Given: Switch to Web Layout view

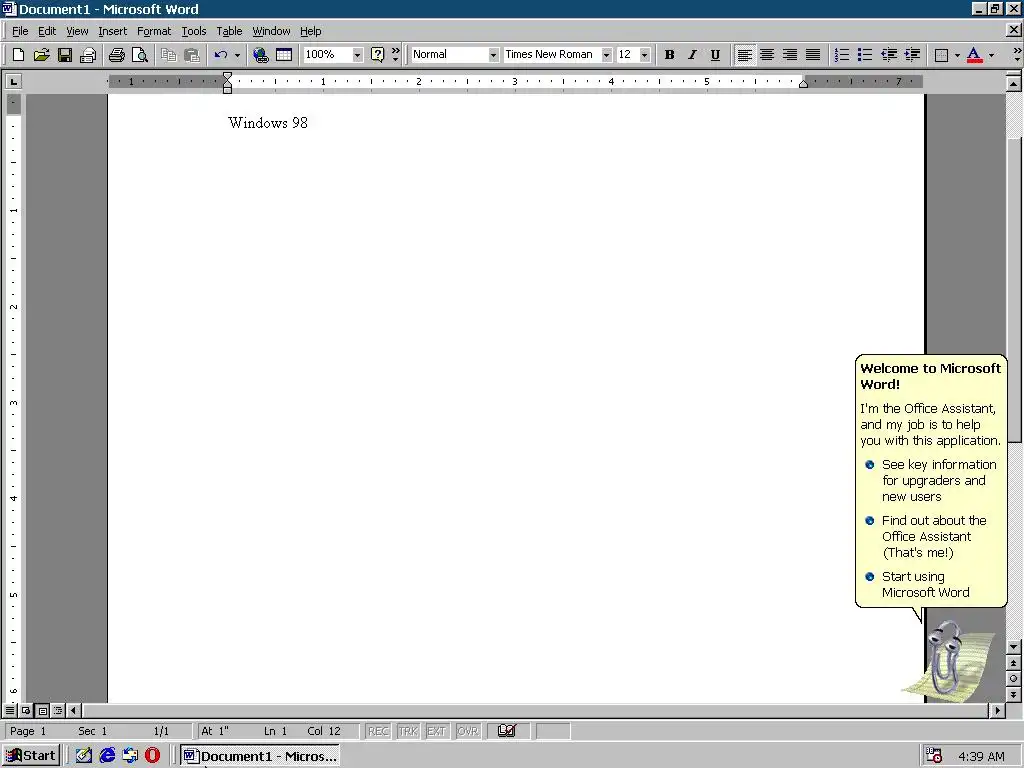Looking at the screenshot, I should pos(26,710).
